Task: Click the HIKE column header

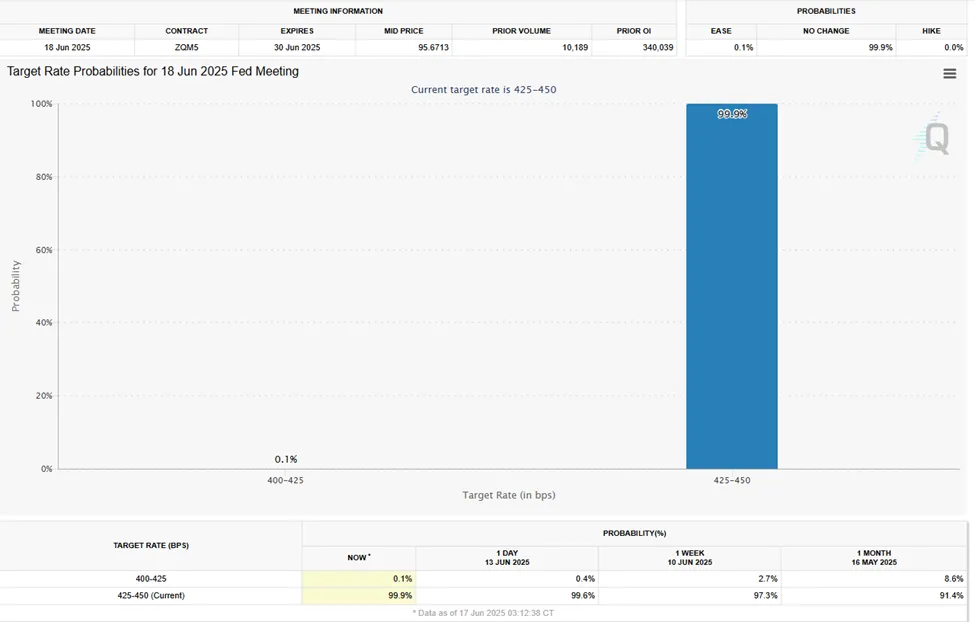Action: pyautogui.click(x=931, y=31)
